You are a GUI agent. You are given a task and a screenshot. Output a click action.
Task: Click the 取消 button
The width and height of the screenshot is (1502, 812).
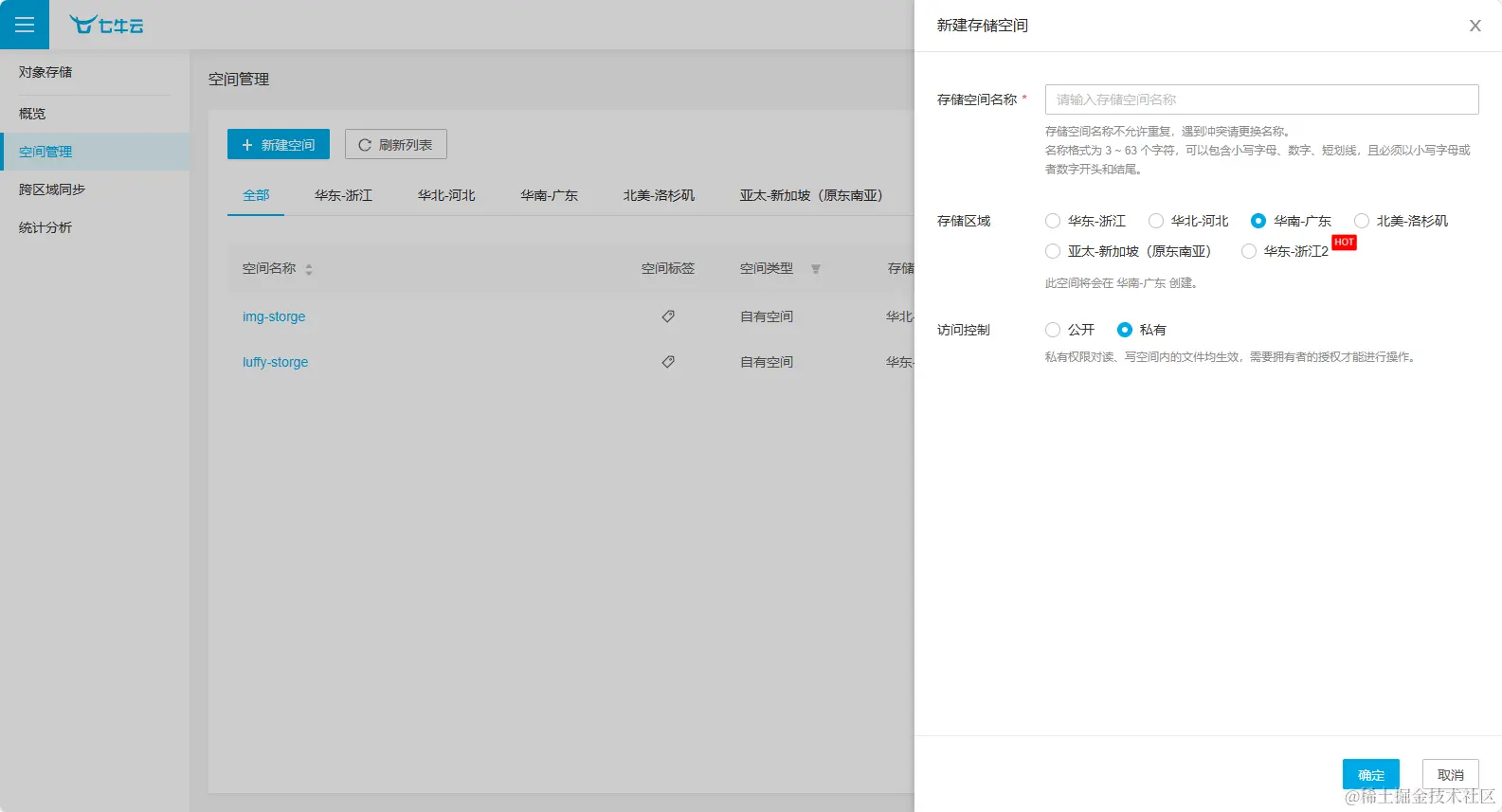[x=1451, y=774]
